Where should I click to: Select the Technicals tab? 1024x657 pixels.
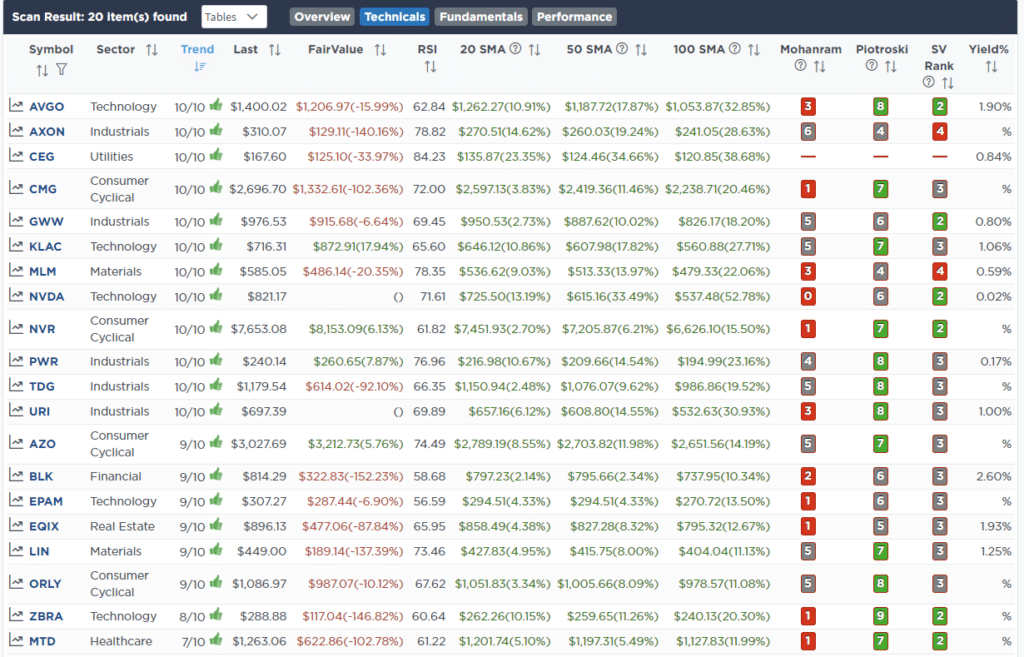[394, 17]
